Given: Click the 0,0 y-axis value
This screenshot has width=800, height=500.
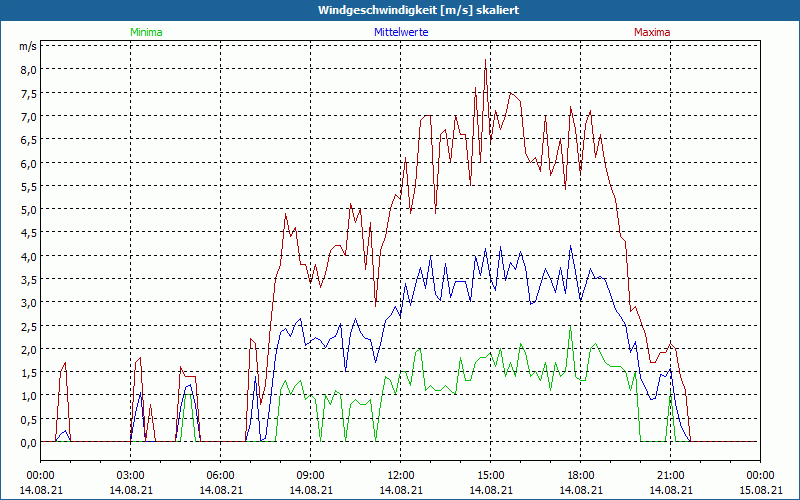Looking at the screenshot, I should coord(28,443).
